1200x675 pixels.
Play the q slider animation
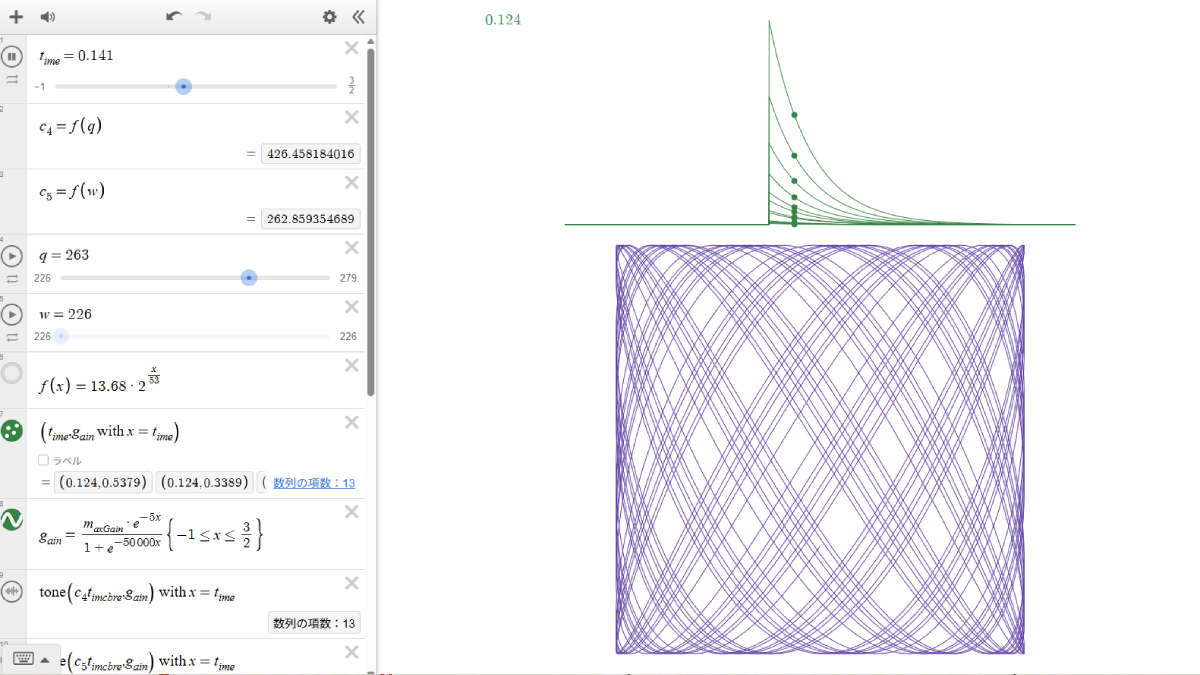pyautogui.click(x=12, y=256)
